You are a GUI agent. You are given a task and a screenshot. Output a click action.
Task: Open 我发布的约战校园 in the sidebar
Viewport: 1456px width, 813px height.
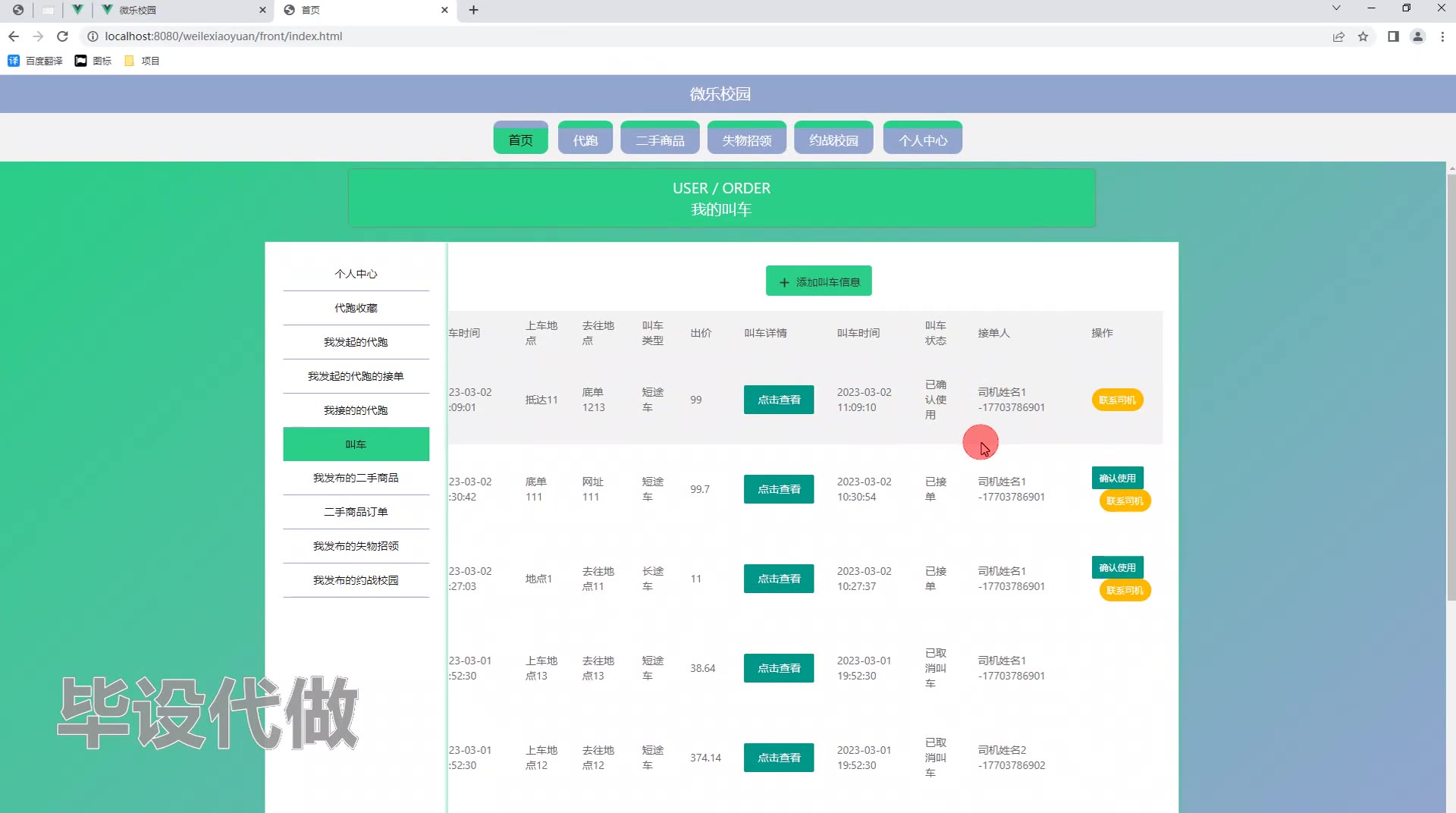356,580
